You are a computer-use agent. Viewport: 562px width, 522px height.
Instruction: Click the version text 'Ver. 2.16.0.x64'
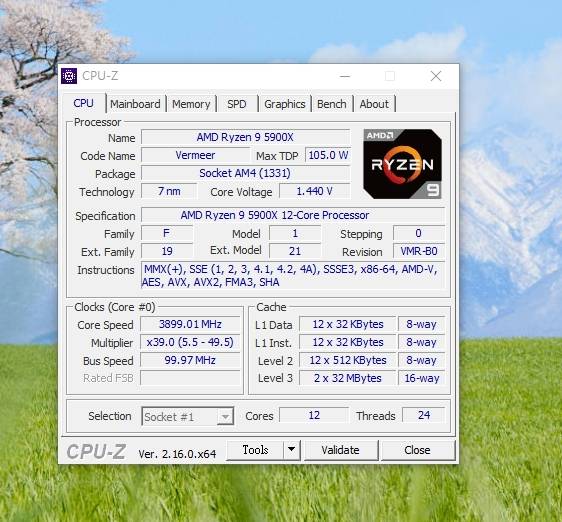tap(177, 454)
